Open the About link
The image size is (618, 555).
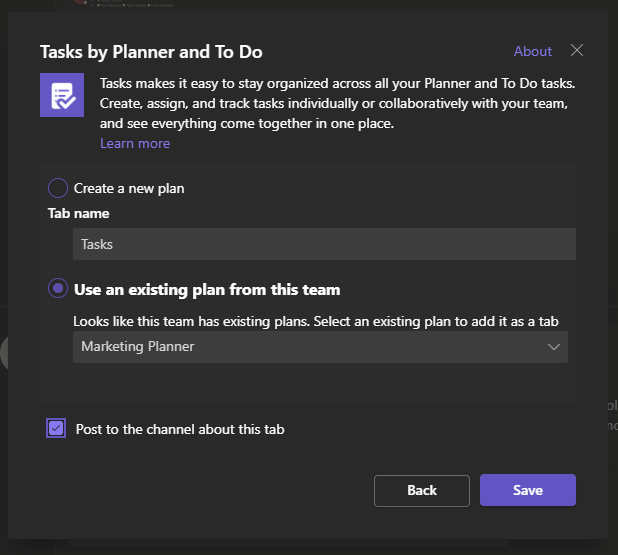[532, 51]
